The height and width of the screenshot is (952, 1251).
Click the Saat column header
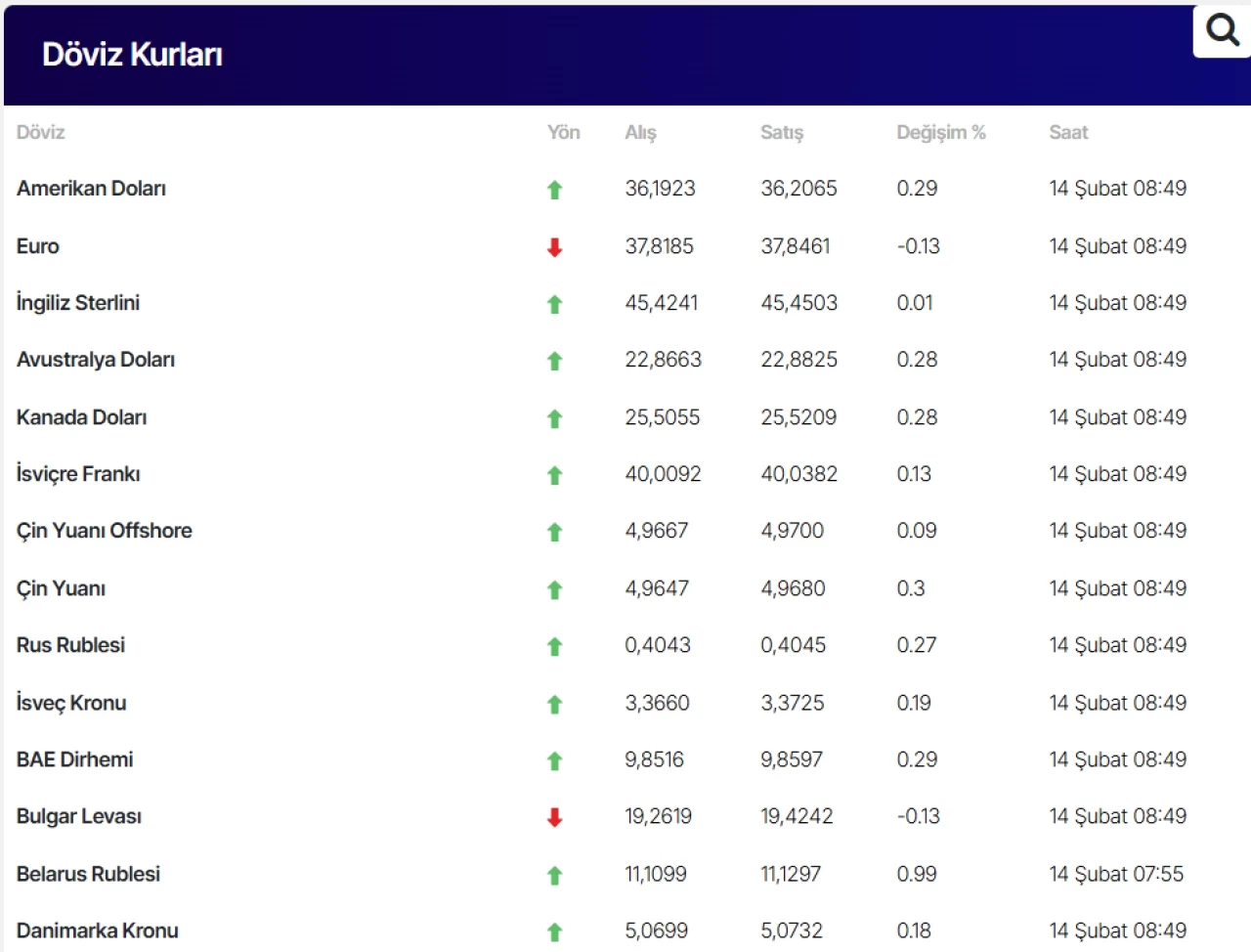coord(1067,133)
